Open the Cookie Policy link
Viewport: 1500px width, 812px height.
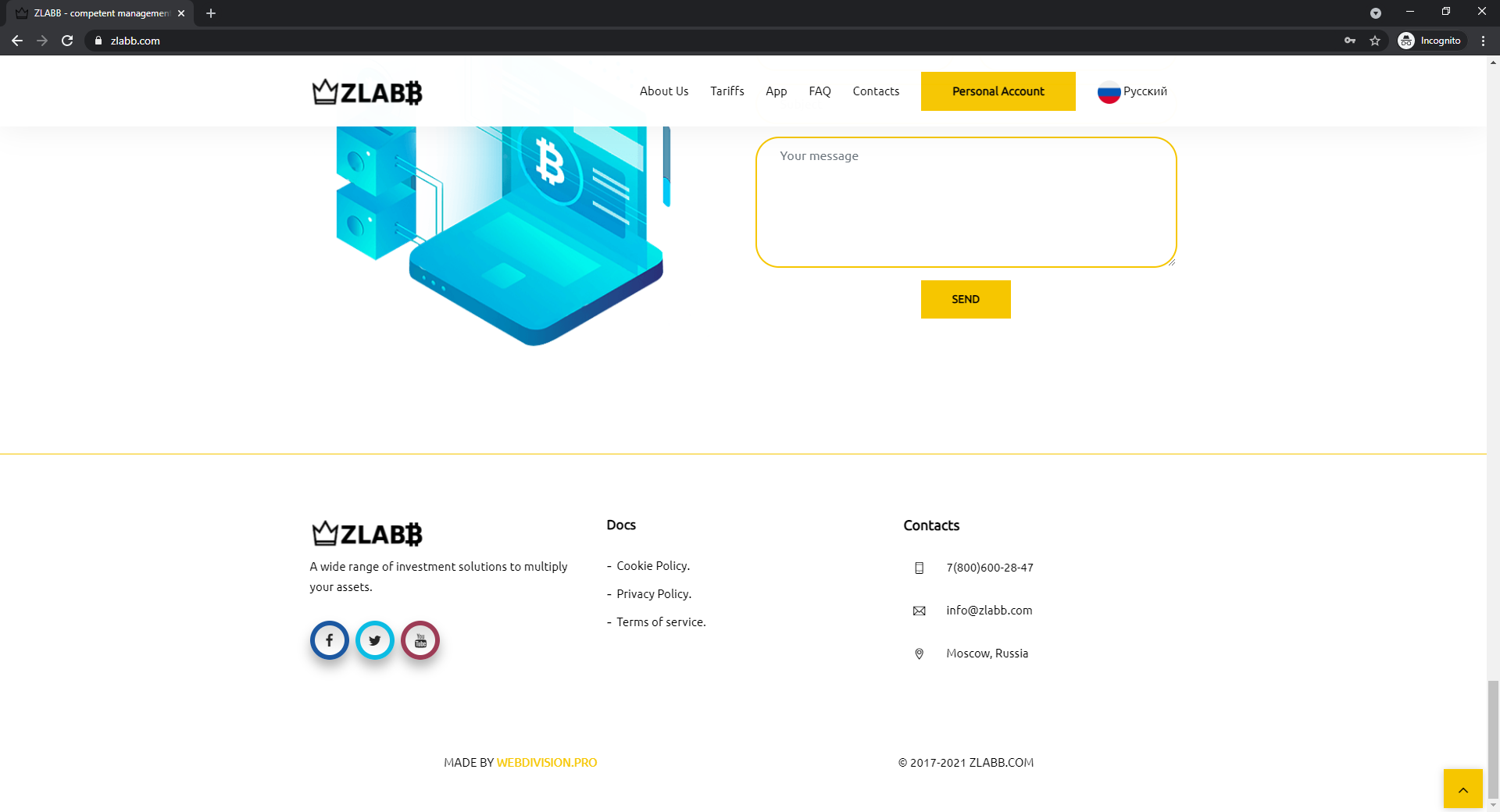point(653,566)
